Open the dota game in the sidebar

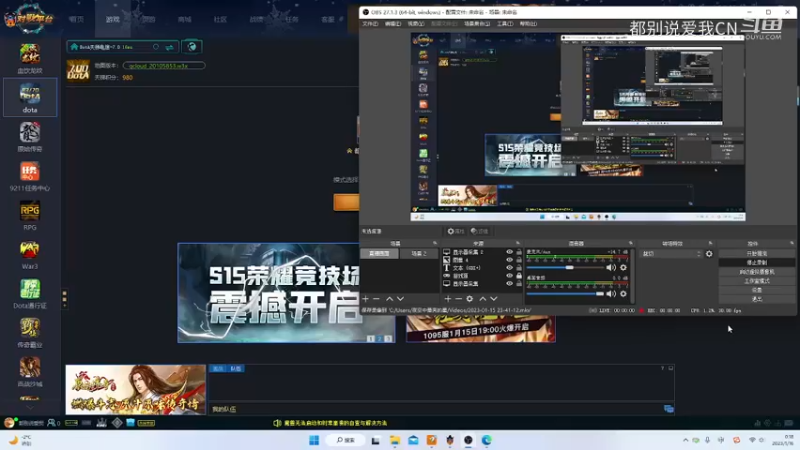tap(30, 97)
